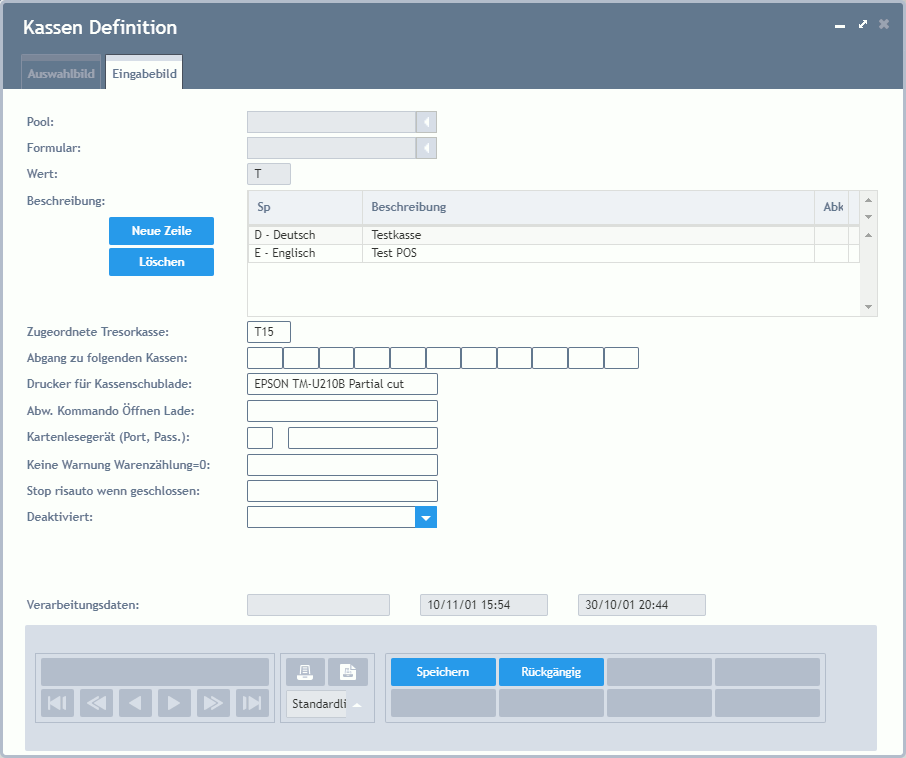The height and width of the screenshot is (758, 906).
Task: Click the last Abgang zu folgenden Kassen box
Action: coord(621,358)
